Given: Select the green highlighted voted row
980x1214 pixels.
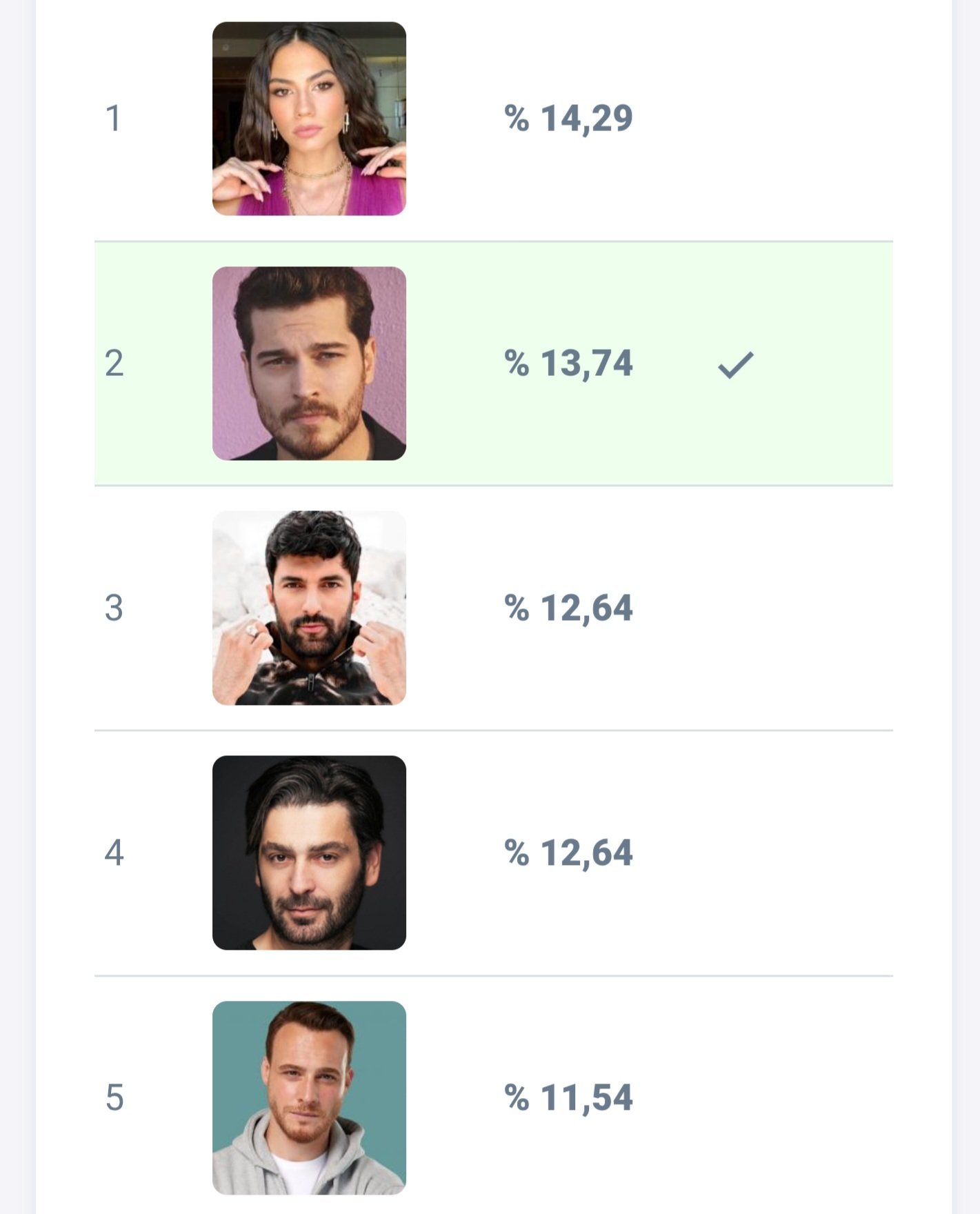Looking at the screenshot, I should 814,428.
